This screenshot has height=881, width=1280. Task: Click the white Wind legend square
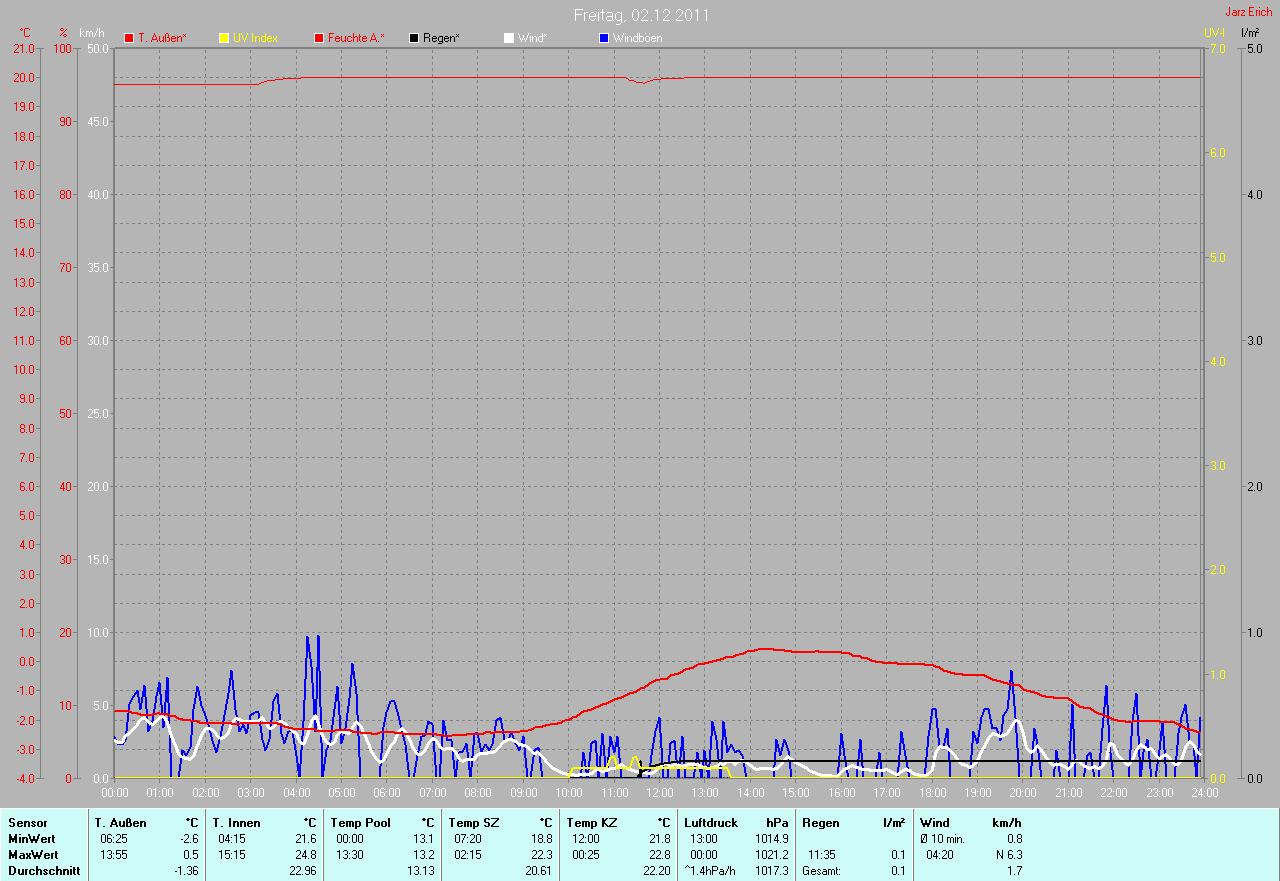tap(509, 38)
